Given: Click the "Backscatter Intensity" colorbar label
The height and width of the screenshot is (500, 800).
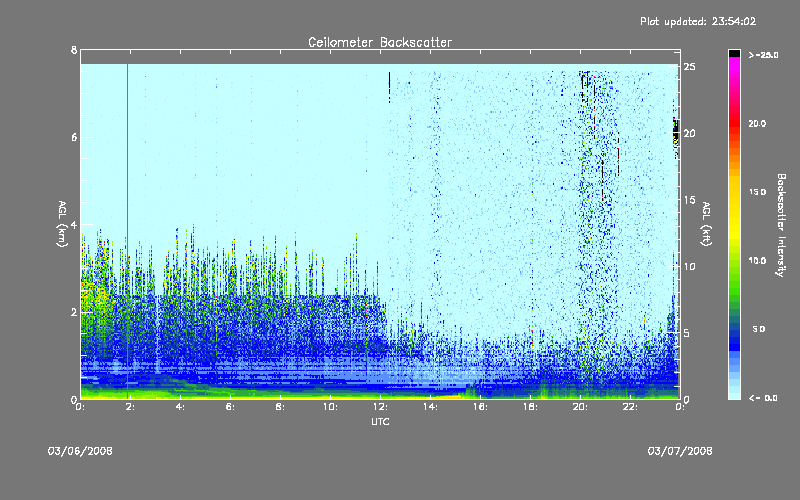Looking at the screenshot, I should [780, 225].
